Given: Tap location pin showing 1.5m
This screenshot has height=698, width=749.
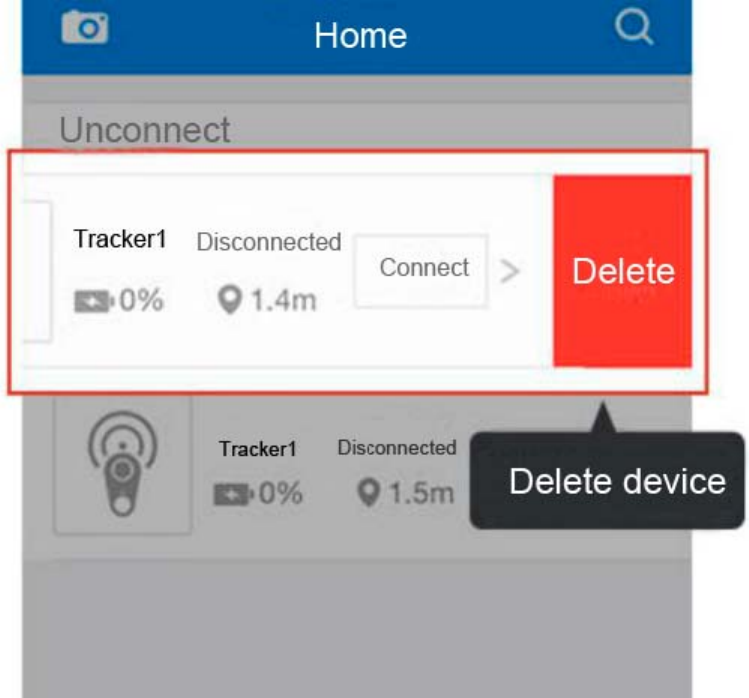Looking at the screenshot, I should point(369,493).
